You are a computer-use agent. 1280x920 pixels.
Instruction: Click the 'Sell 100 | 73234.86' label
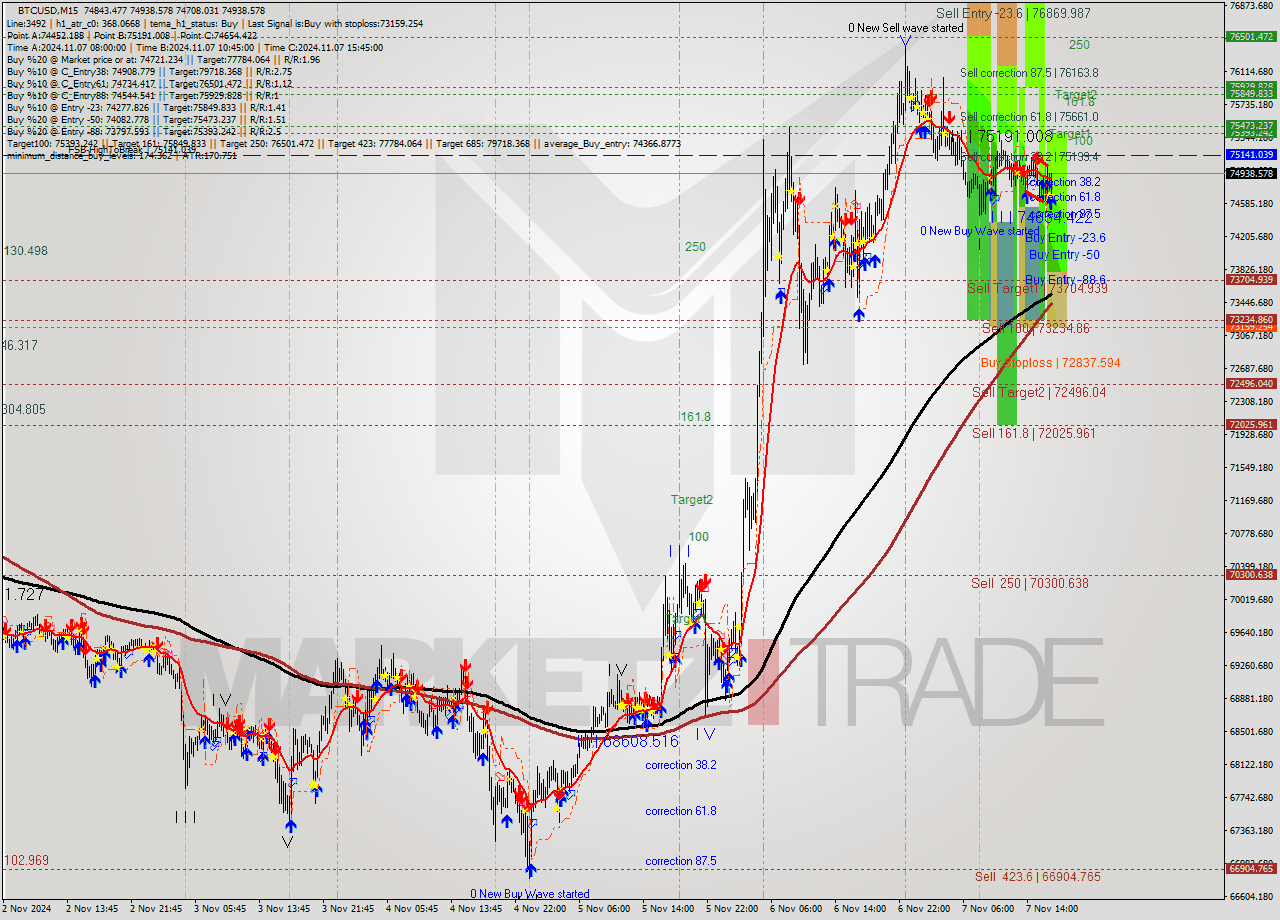coord(1036,328)
